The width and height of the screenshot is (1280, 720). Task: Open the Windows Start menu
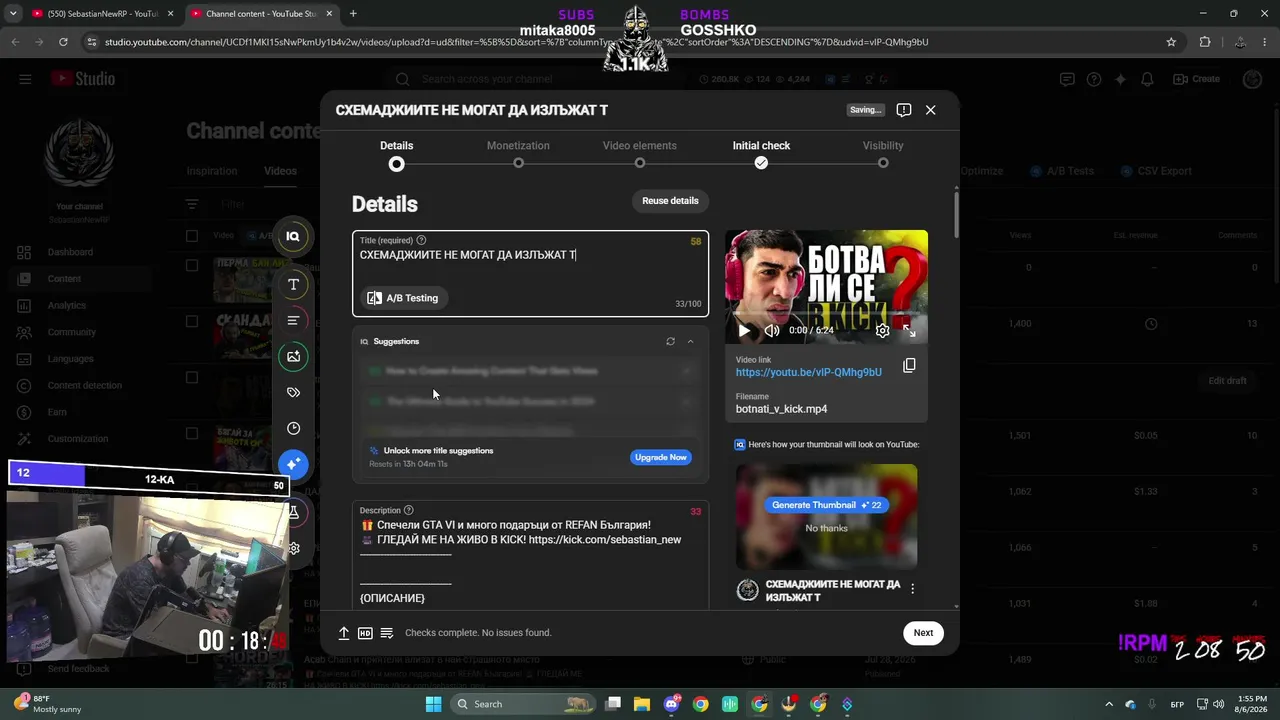pos(433,704)
